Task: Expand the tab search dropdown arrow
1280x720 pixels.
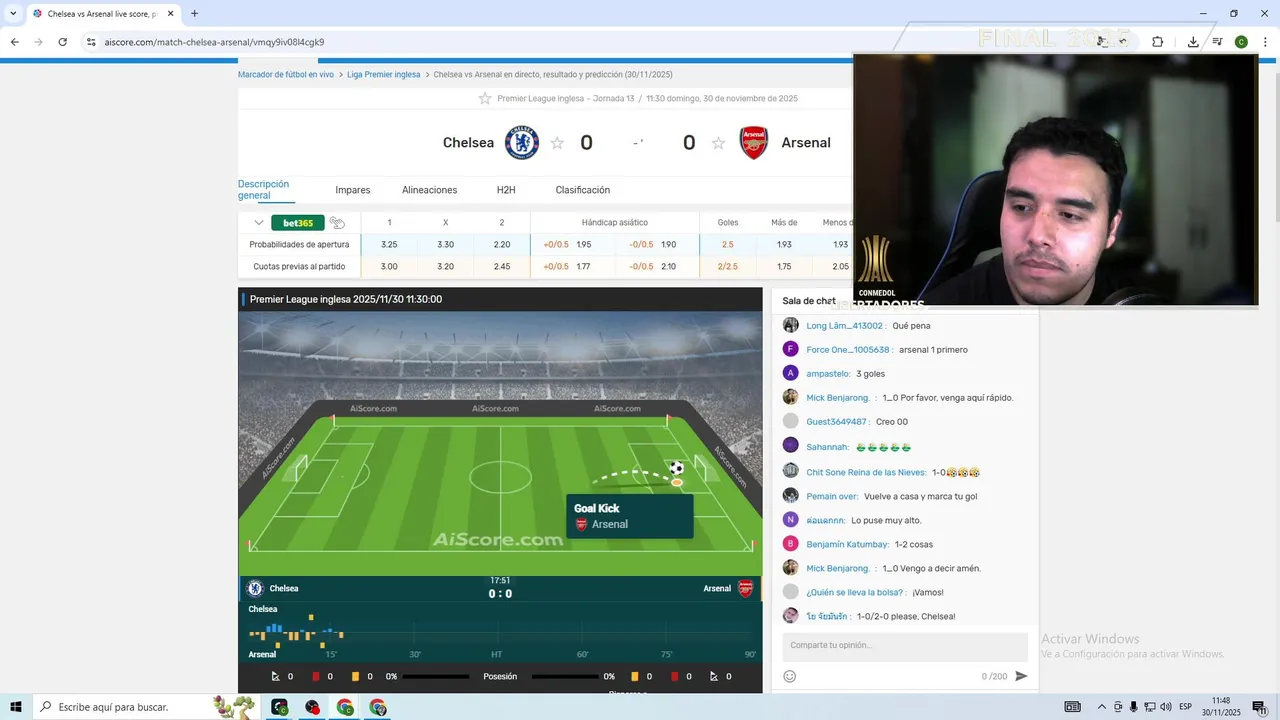Action: [x=13, y=14]
